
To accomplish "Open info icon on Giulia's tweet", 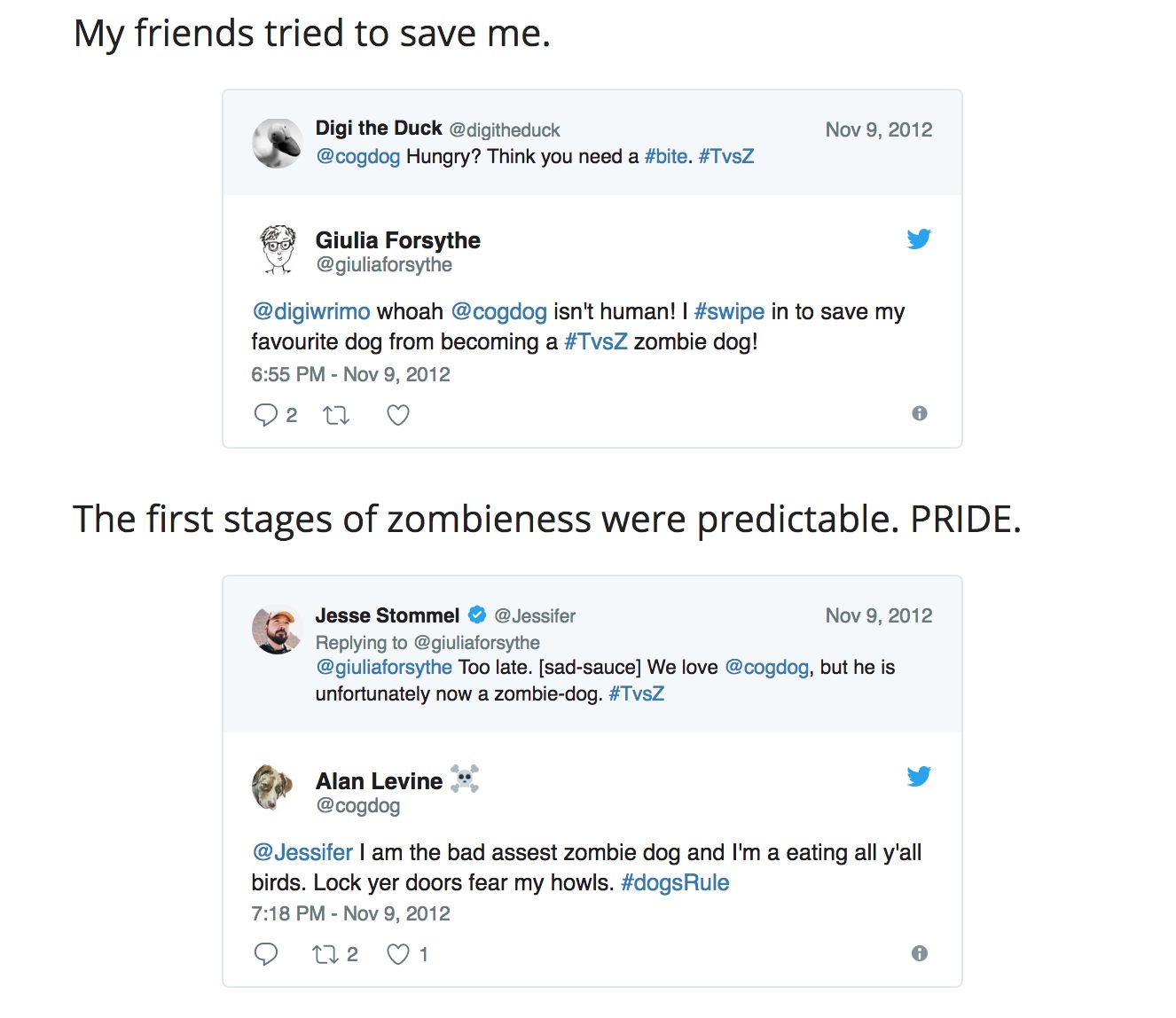I will coord(920,413).
